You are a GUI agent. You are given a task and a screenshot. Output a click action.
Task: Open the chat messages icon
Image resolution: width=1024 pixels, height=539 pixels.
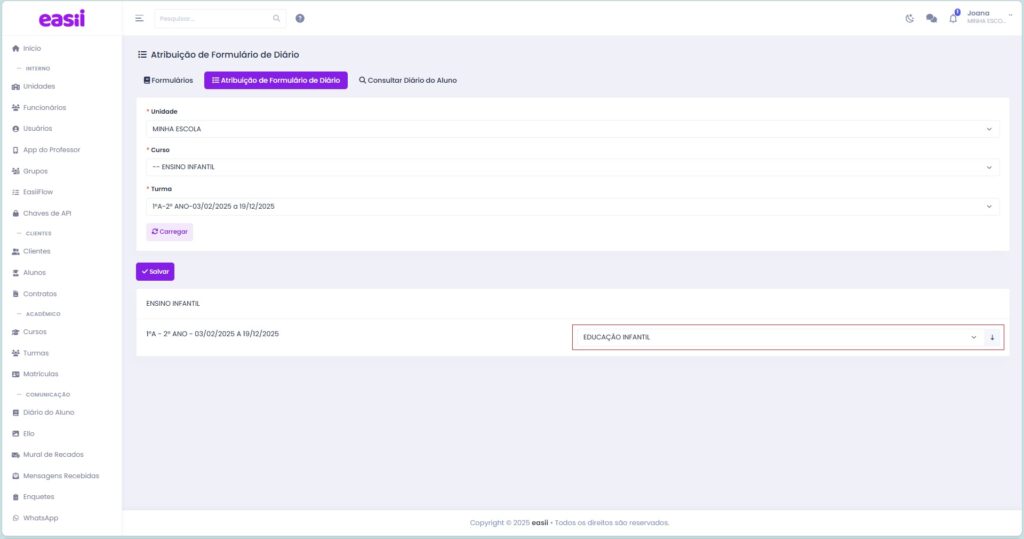931,18
